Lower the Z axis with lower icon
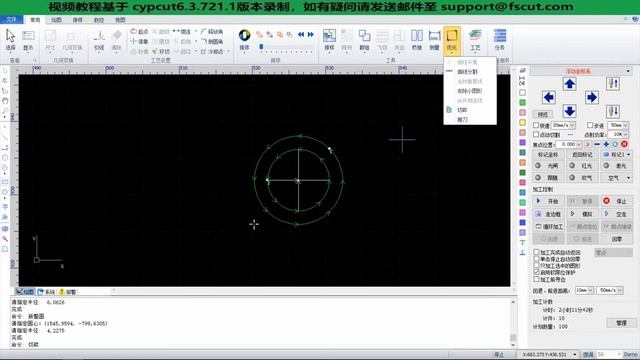 point(613,111)
